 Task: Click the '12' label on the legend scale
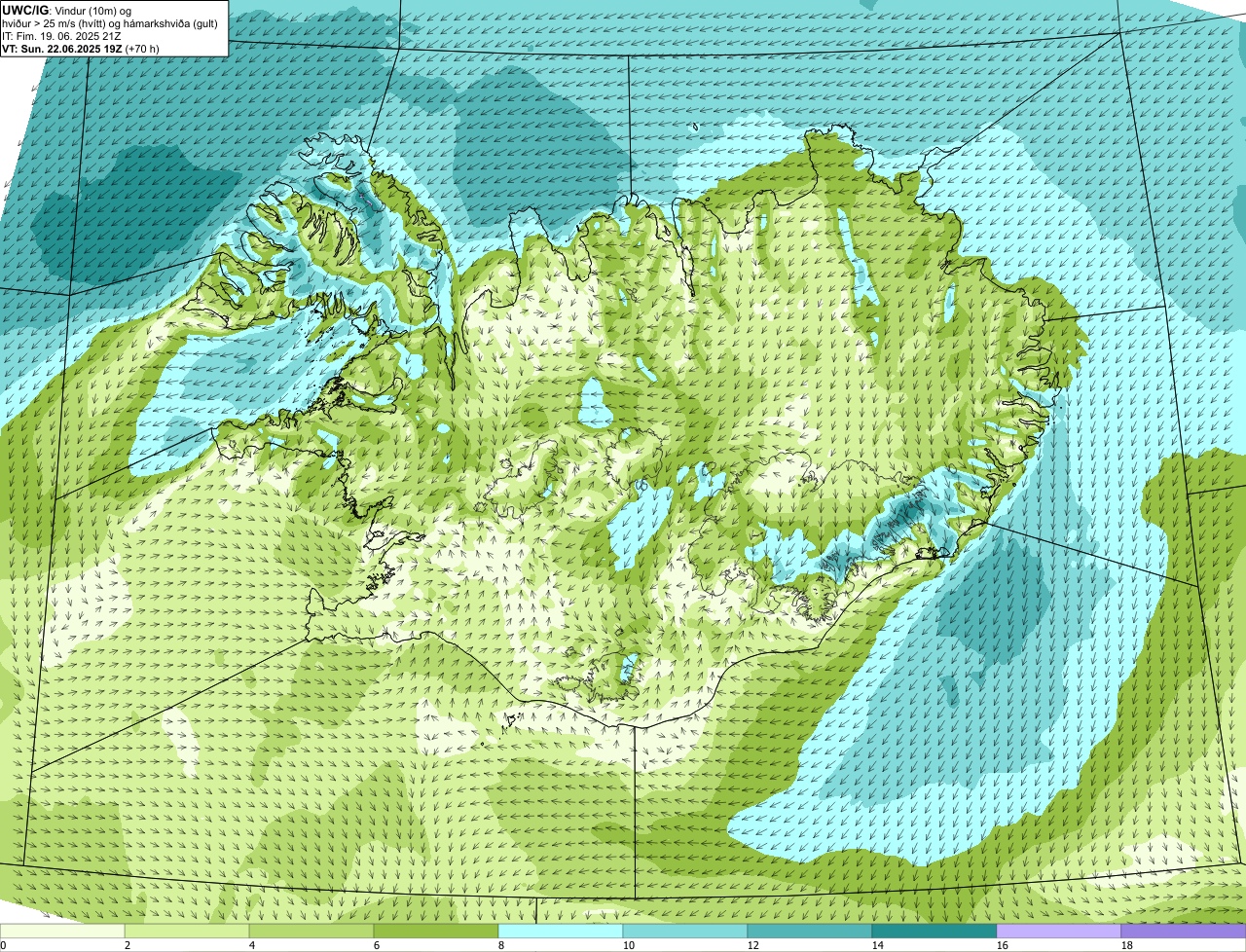click(753, 945)
